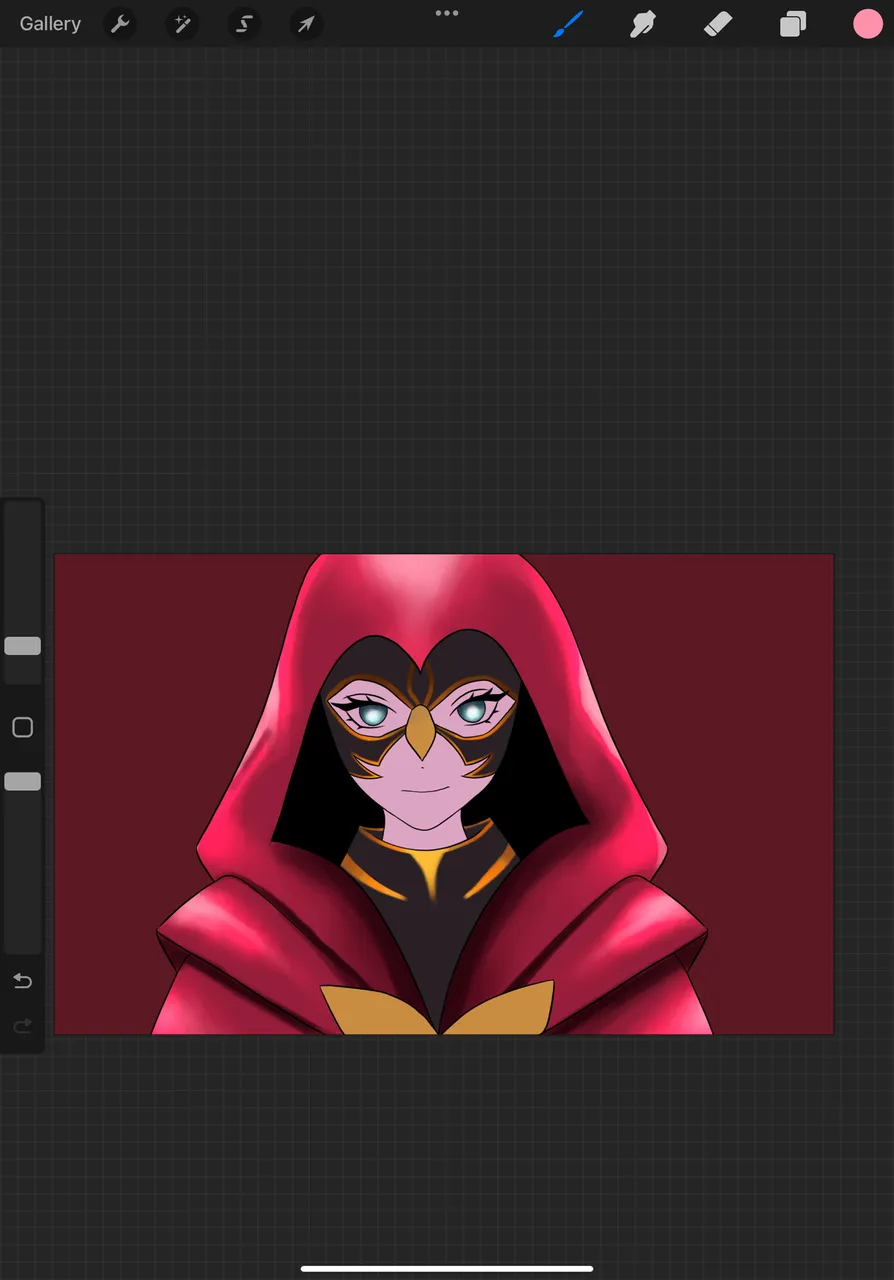Open the Actions wrench menu
Viewport: 894px width, 1280px height.
[121, 24]
